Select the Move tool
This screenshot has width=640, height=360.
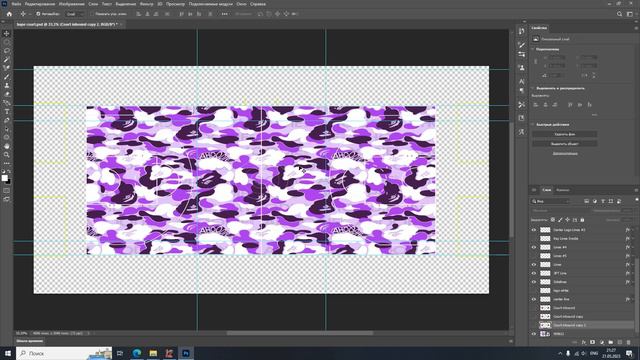(7, 33)
